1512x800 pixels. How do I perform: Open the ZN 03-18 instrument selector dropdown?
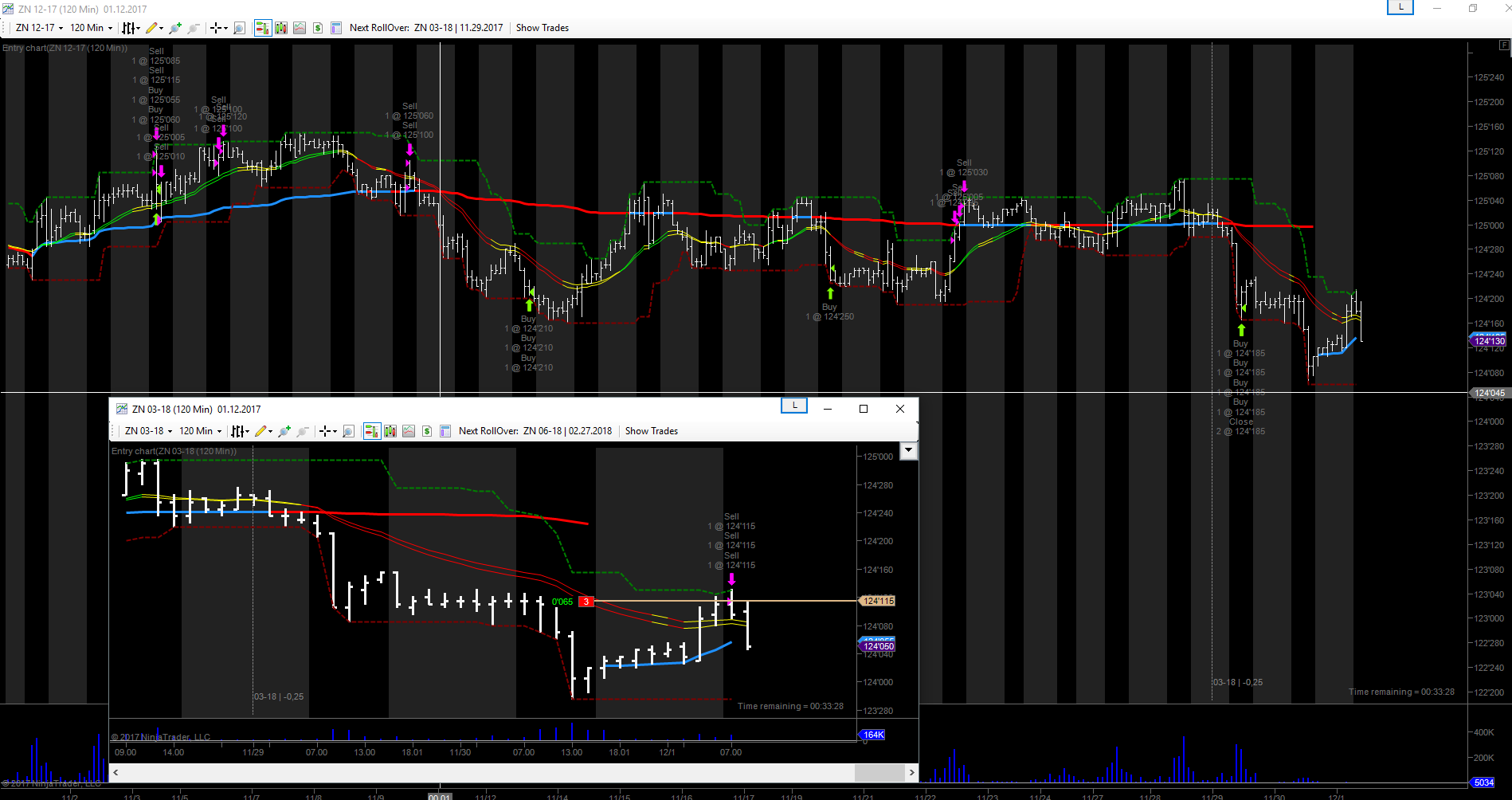pyautogui.click(x=148, y=431)
